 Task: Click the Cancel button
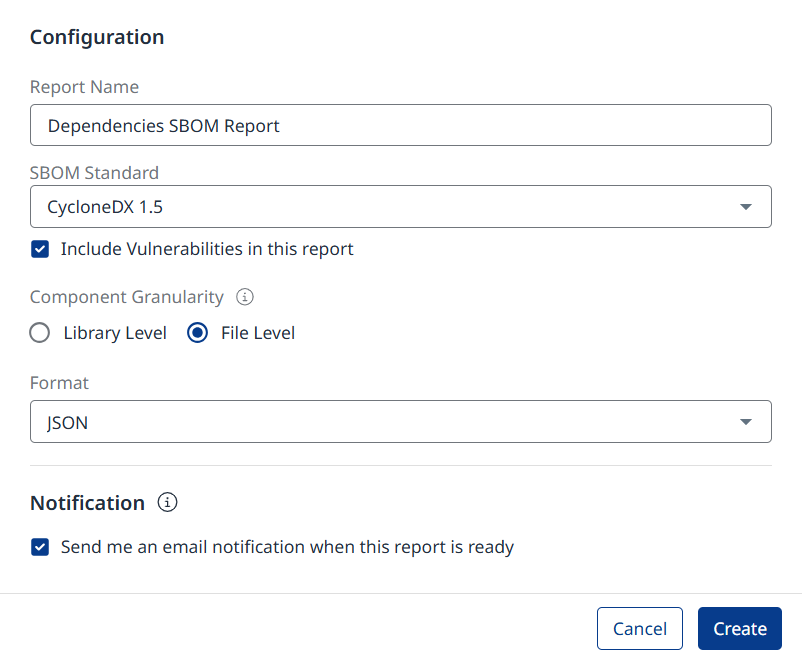639,628
